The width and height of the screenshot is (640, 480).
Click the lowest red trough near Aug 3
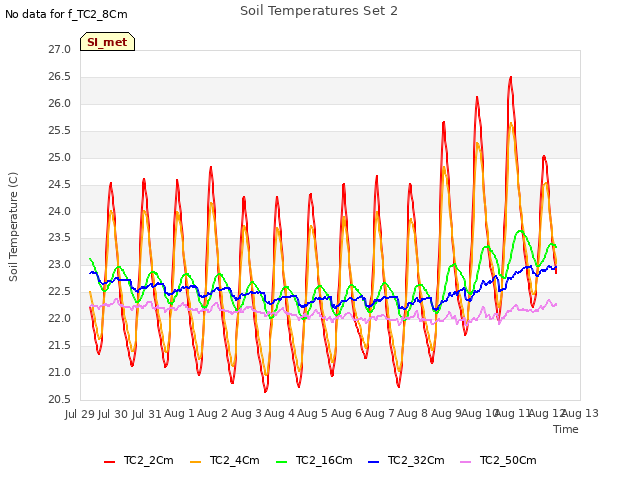point(265,391)
